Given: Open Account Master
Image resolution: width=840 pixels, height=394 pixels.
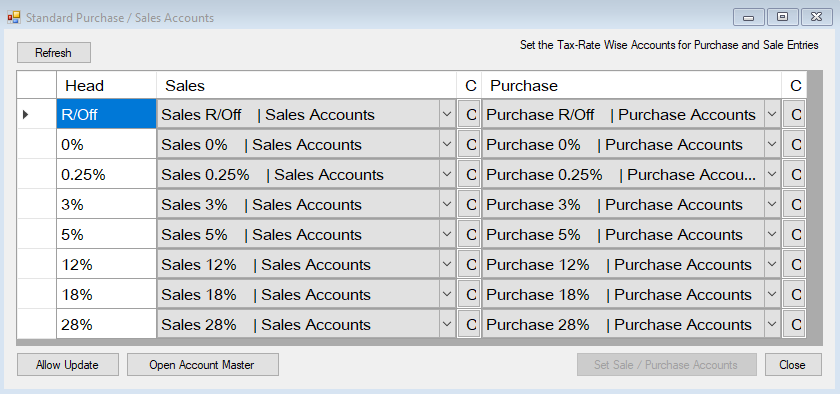Looking at the screenshot, I should tap(202, 365).
